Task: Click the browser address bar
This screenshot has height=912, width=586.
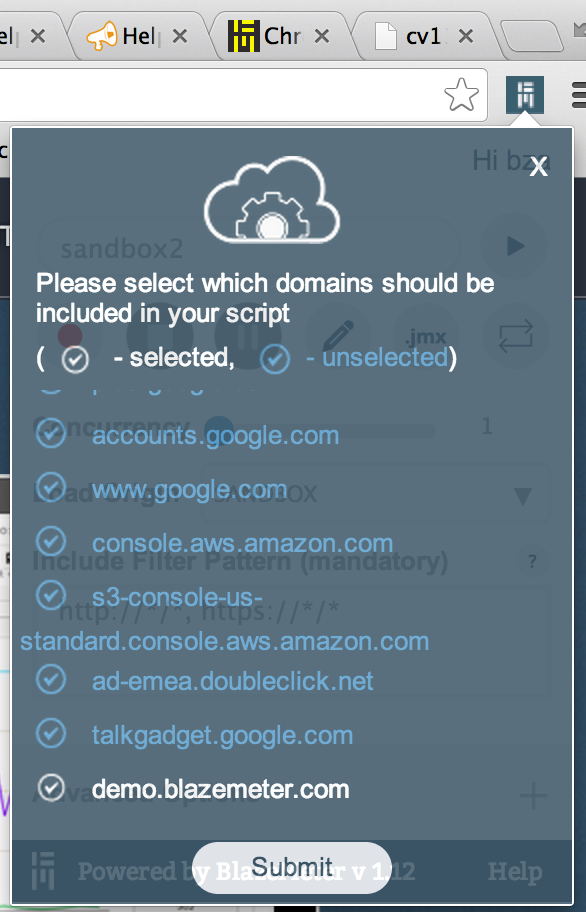Action: [x=221, y=95]
